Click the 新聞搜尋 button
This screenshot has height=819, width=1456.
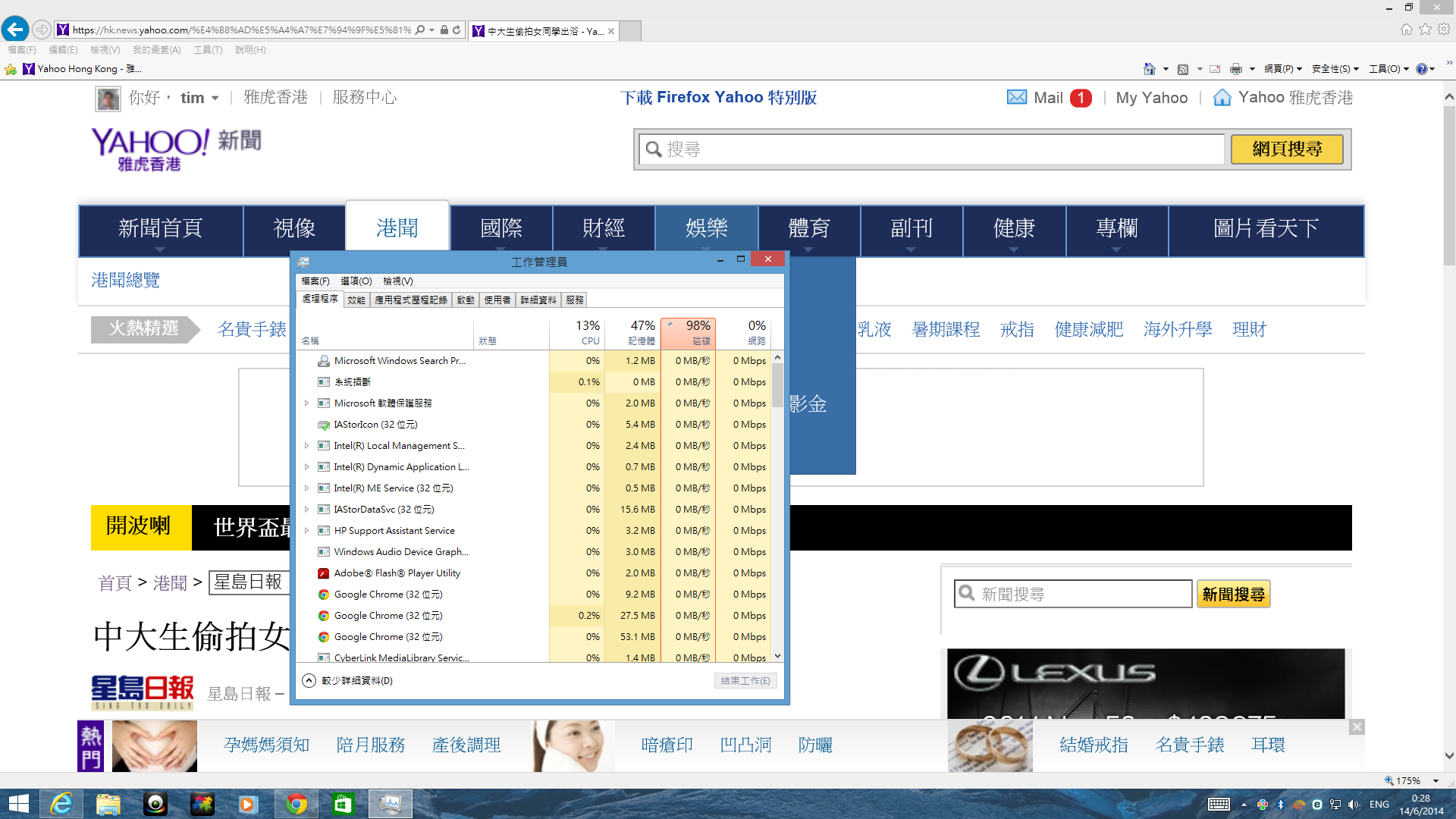(x=1233, y=595)
